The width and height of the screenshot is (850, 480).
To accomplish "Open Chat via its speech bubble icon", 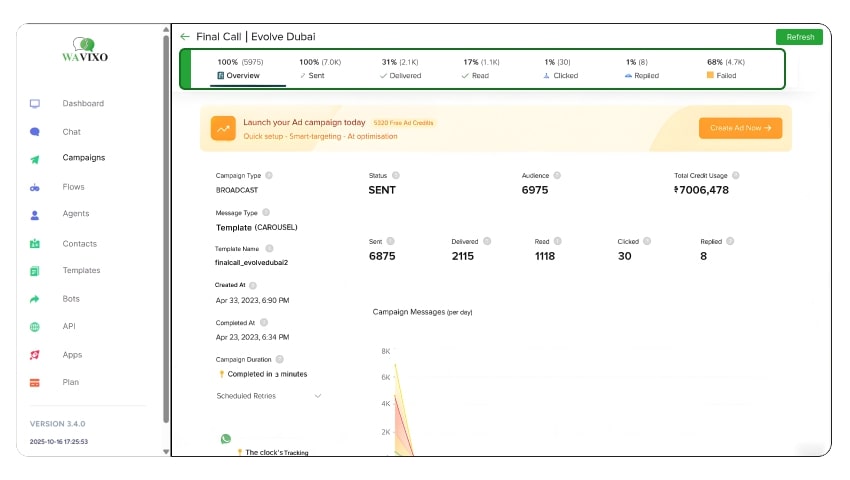I will coord(35,132).
